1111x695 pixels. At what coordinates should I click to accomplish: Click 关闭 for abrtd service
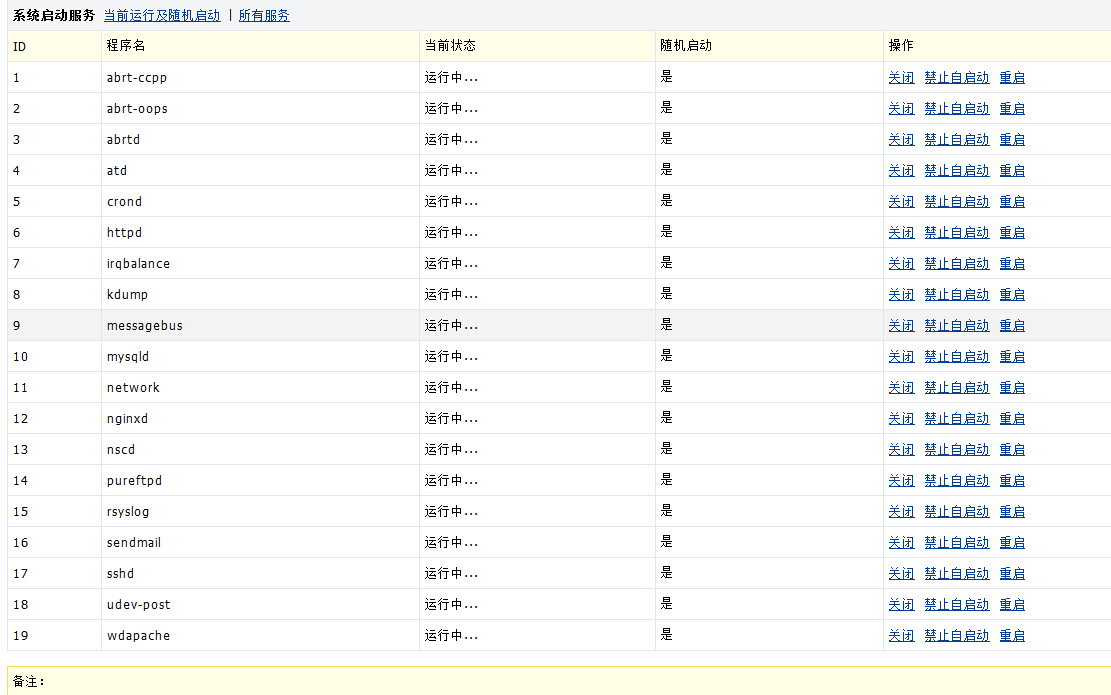tap(901, 140)
